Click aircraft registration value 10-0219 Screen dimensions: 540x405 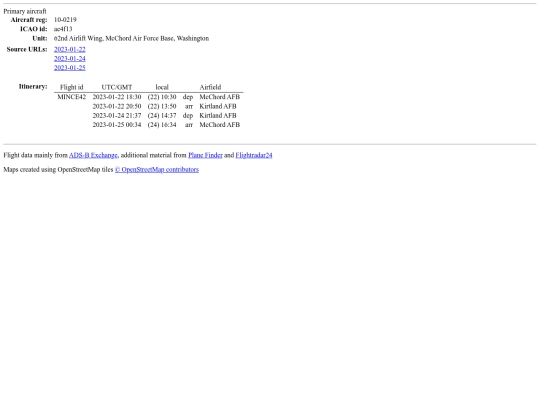65,20
